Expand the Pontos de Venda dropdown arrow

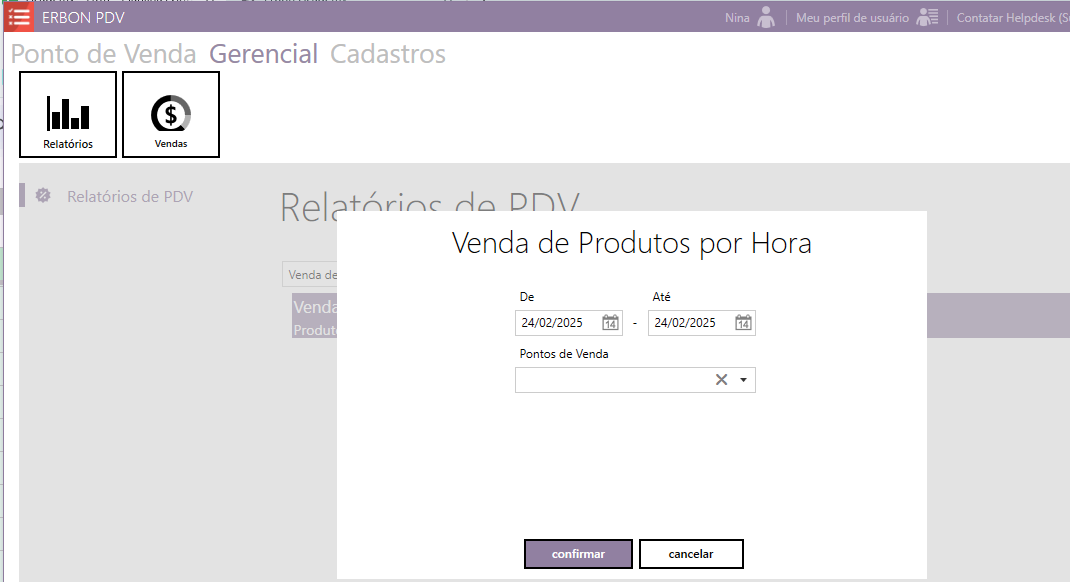[743, 380]
